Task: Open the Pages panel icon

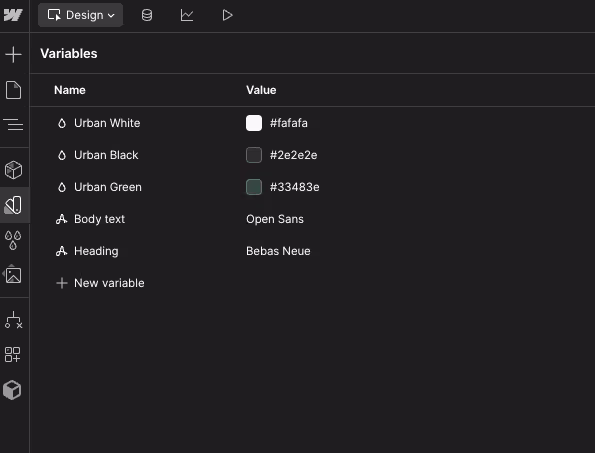Action: point(13,90)
